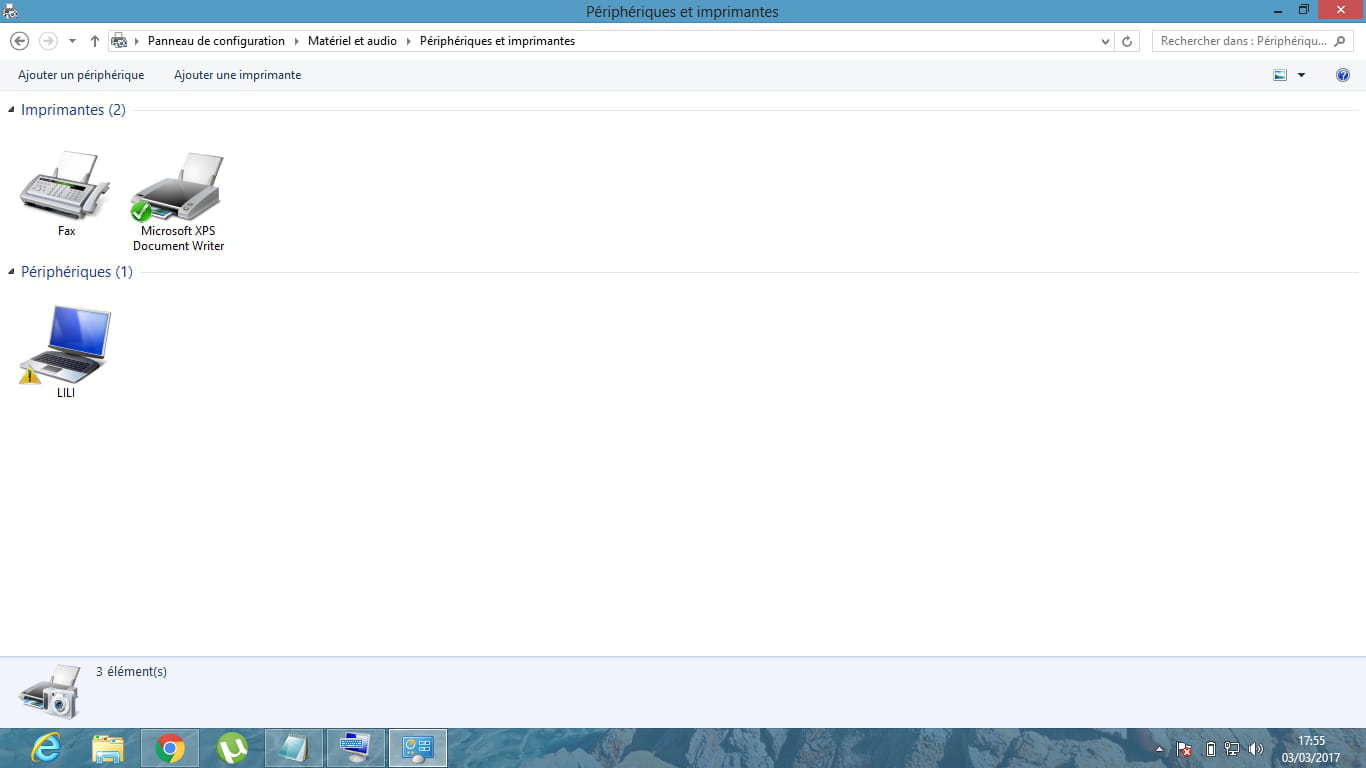Click the refresh button in address bar
This screenshot has height=768, width=1366.
(x=1127, y=41)
